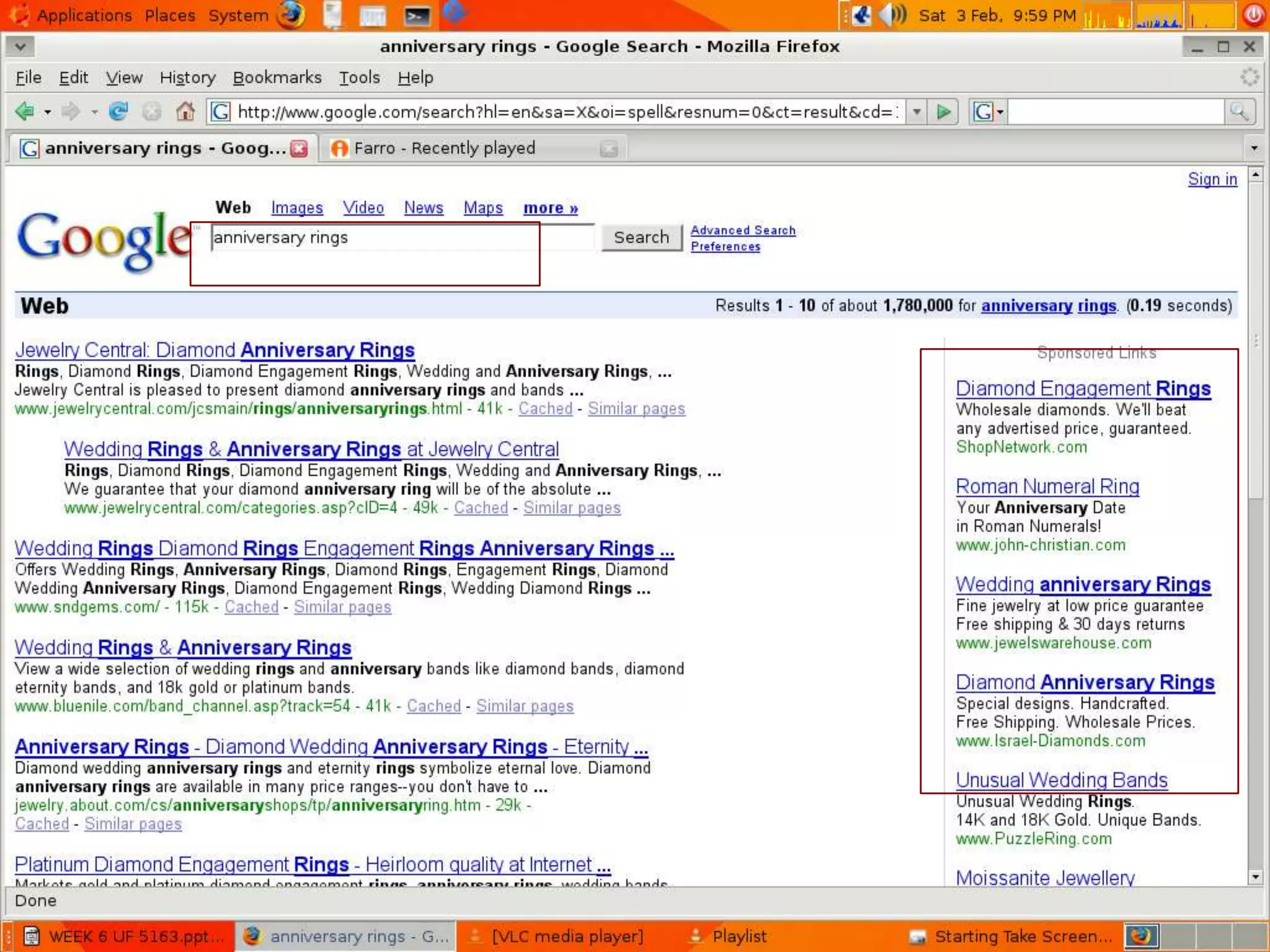Reload the page with the refresh icon
The image size is (1270, 952).
point(118,112)
